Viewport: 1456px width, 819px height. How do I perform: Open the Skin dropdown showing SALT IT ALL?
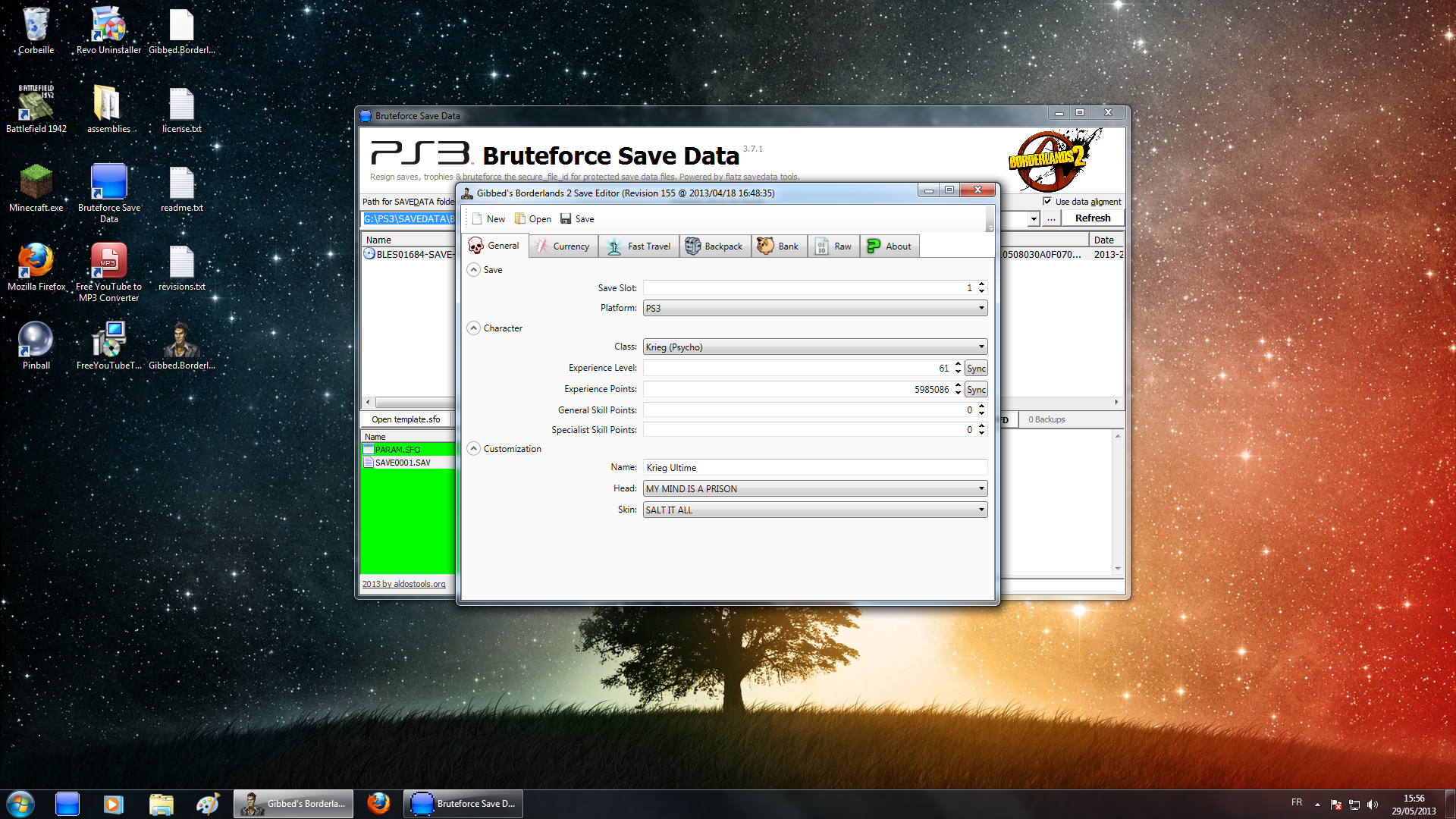coord(815,510)
